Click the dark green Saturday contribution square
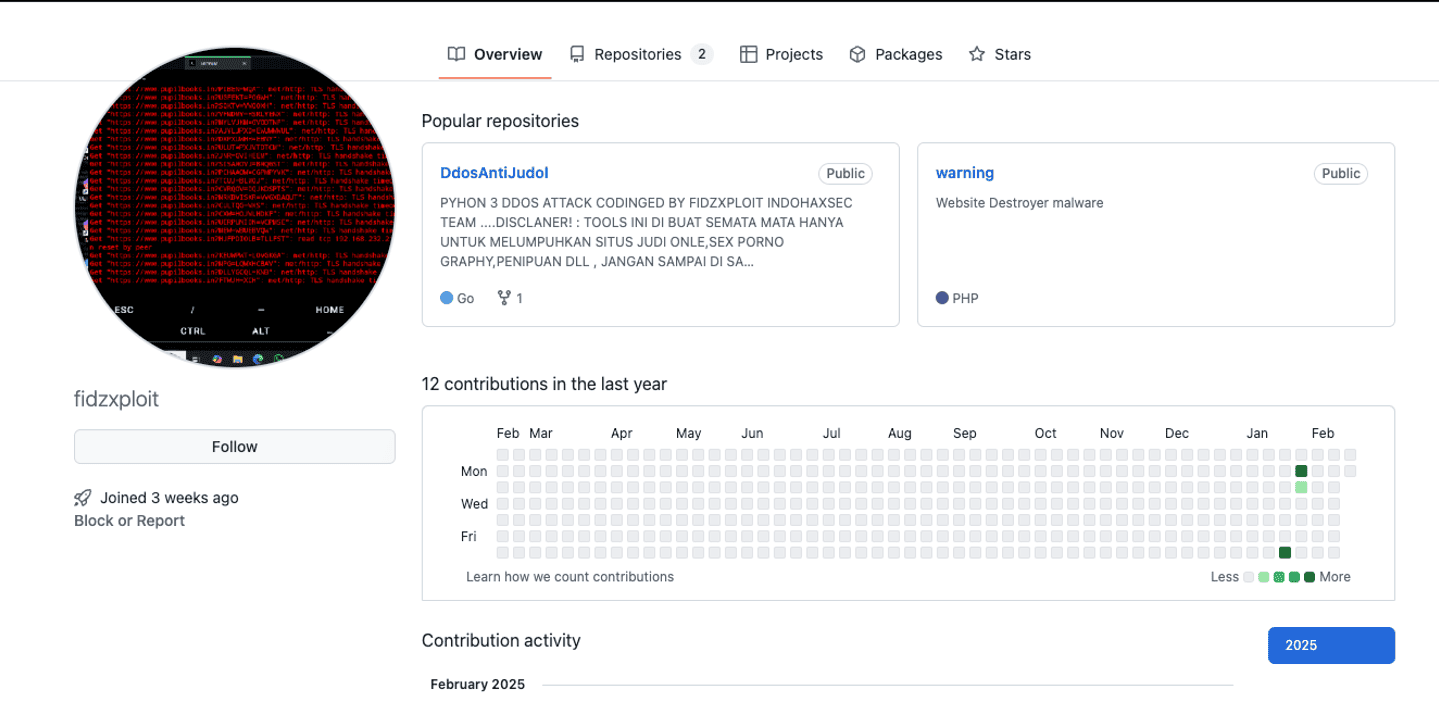Image resolution: width=1439 pixels, height=714 pixels. tap(1285, 552)
